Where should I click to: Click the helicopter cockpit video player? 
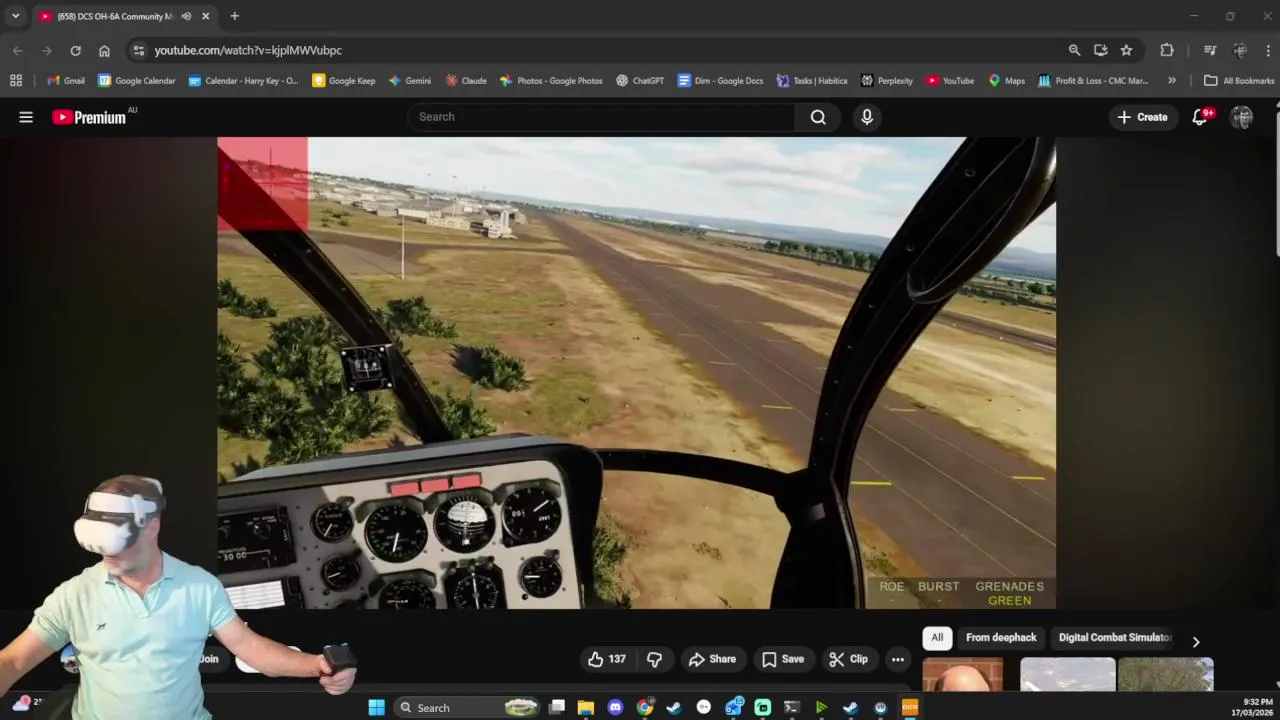coord(636,372)
